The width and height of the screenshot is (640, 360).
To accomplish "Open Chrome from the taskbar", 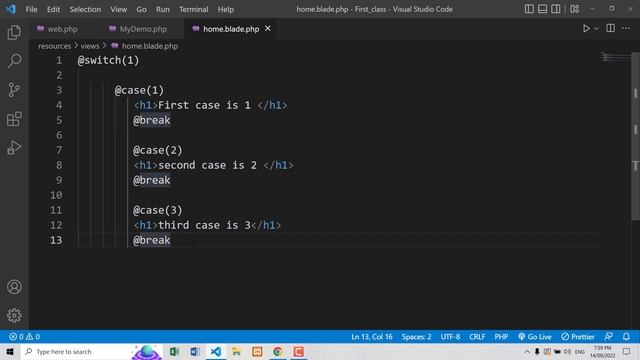I will coord(278,351).
